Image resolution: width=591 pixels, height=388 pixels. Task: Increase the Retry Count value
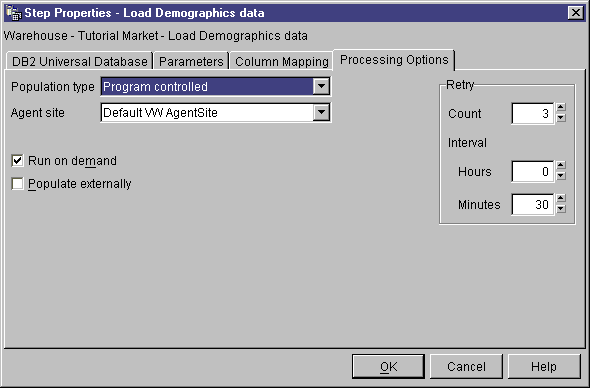[x=561, y=107]
